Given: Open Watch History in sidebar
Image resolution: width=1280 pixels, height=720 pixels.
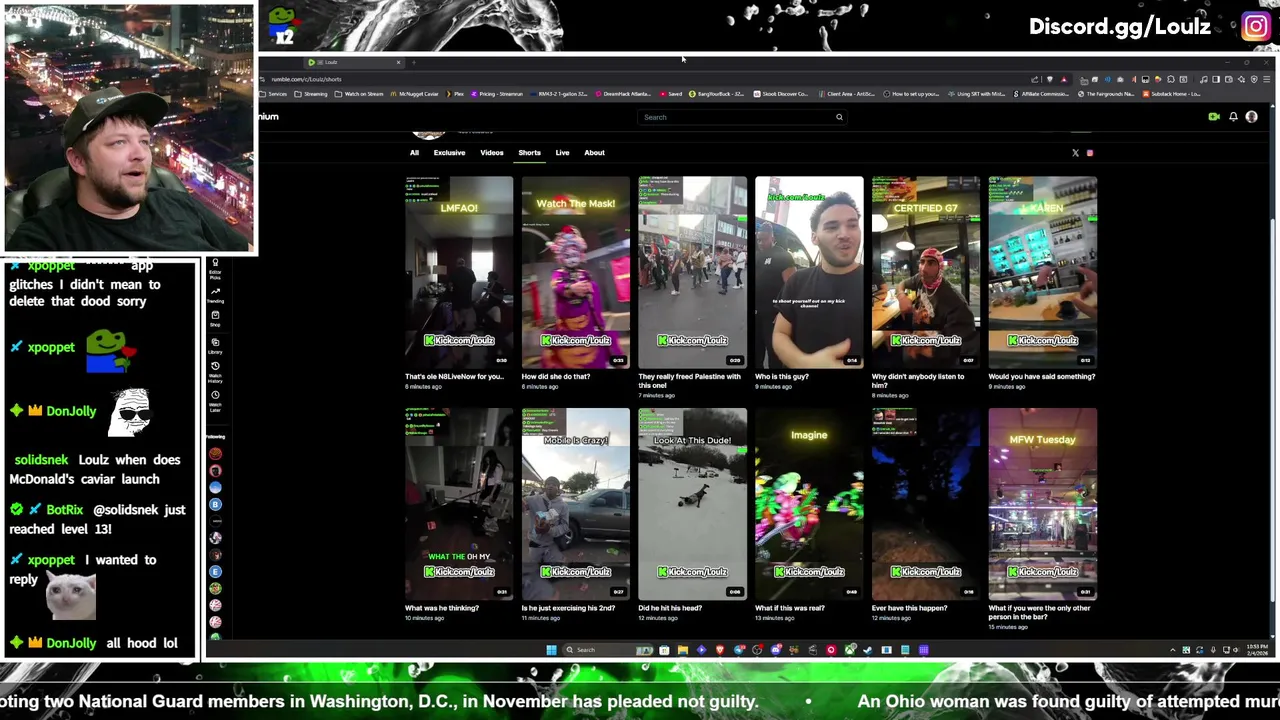Looking at the screenshot, I should [215, 372].
